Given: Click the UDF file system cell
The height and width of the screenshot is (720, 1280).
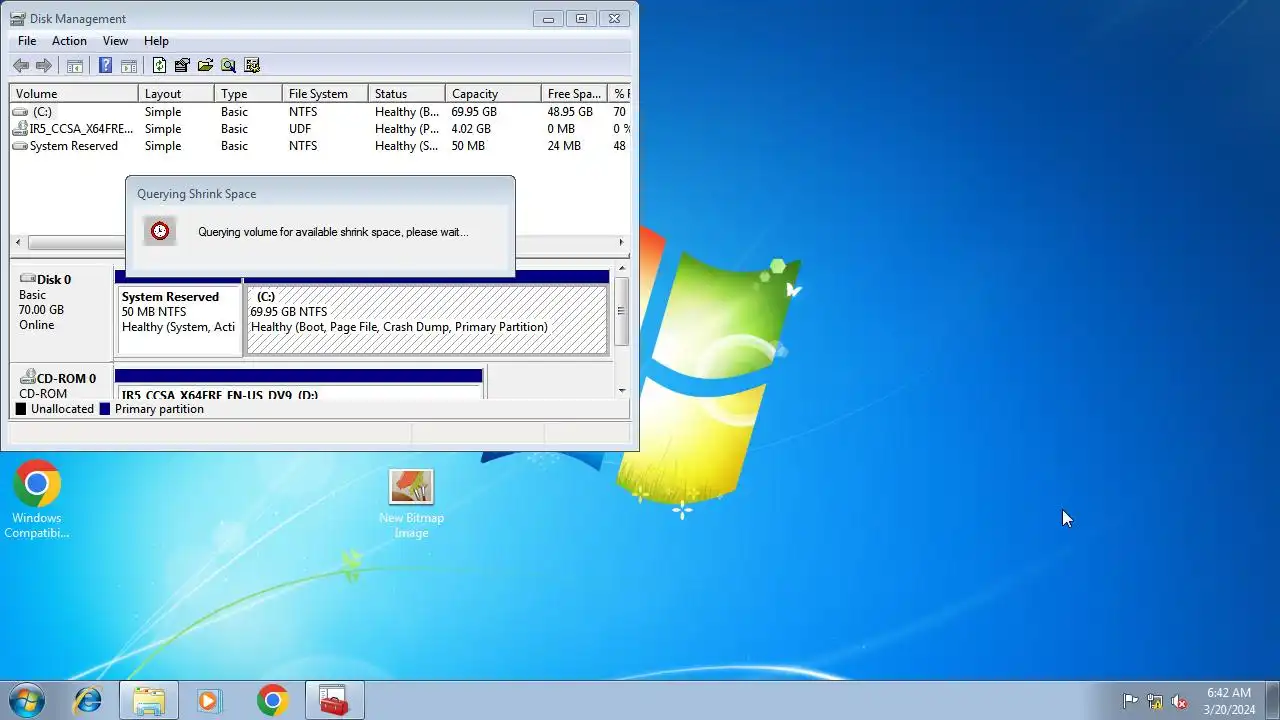Looking at the screenshot, I should pos(301,129).
